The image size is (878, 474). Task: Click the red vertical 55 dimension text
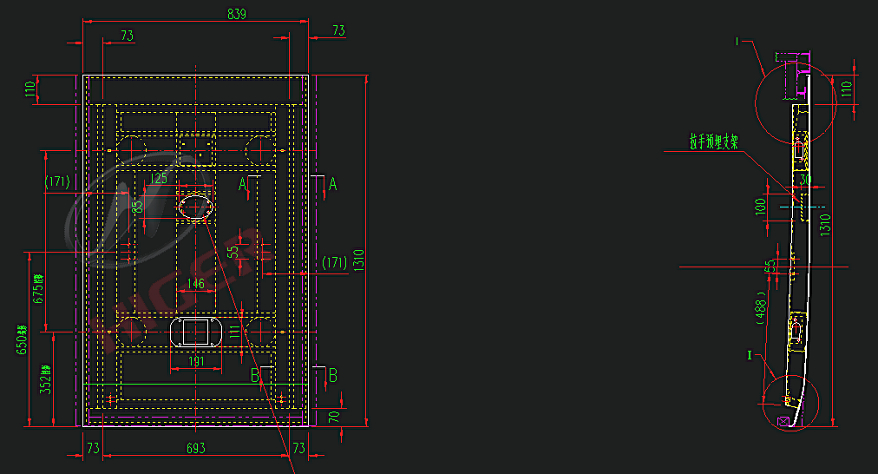click(233, 254)
